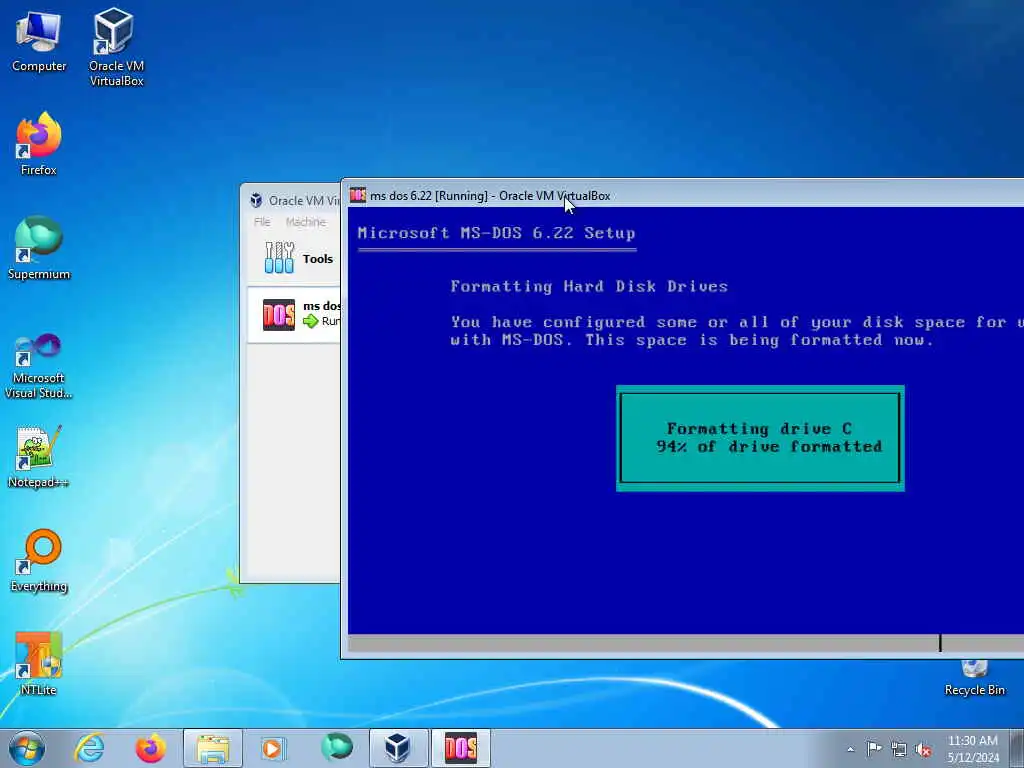
Task: Open Supermium from the taskbar
Action: tap(336, 748)
